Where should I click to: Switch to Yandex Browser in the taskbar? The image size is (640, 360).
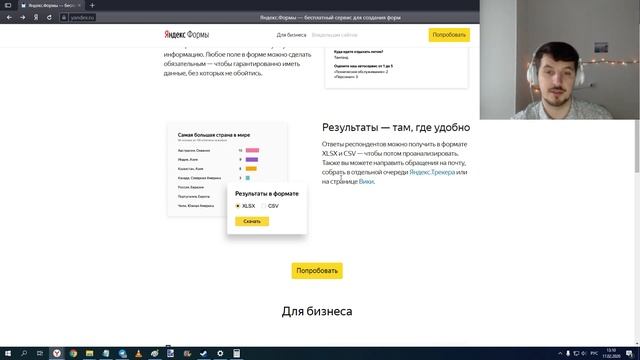(57, 353)
